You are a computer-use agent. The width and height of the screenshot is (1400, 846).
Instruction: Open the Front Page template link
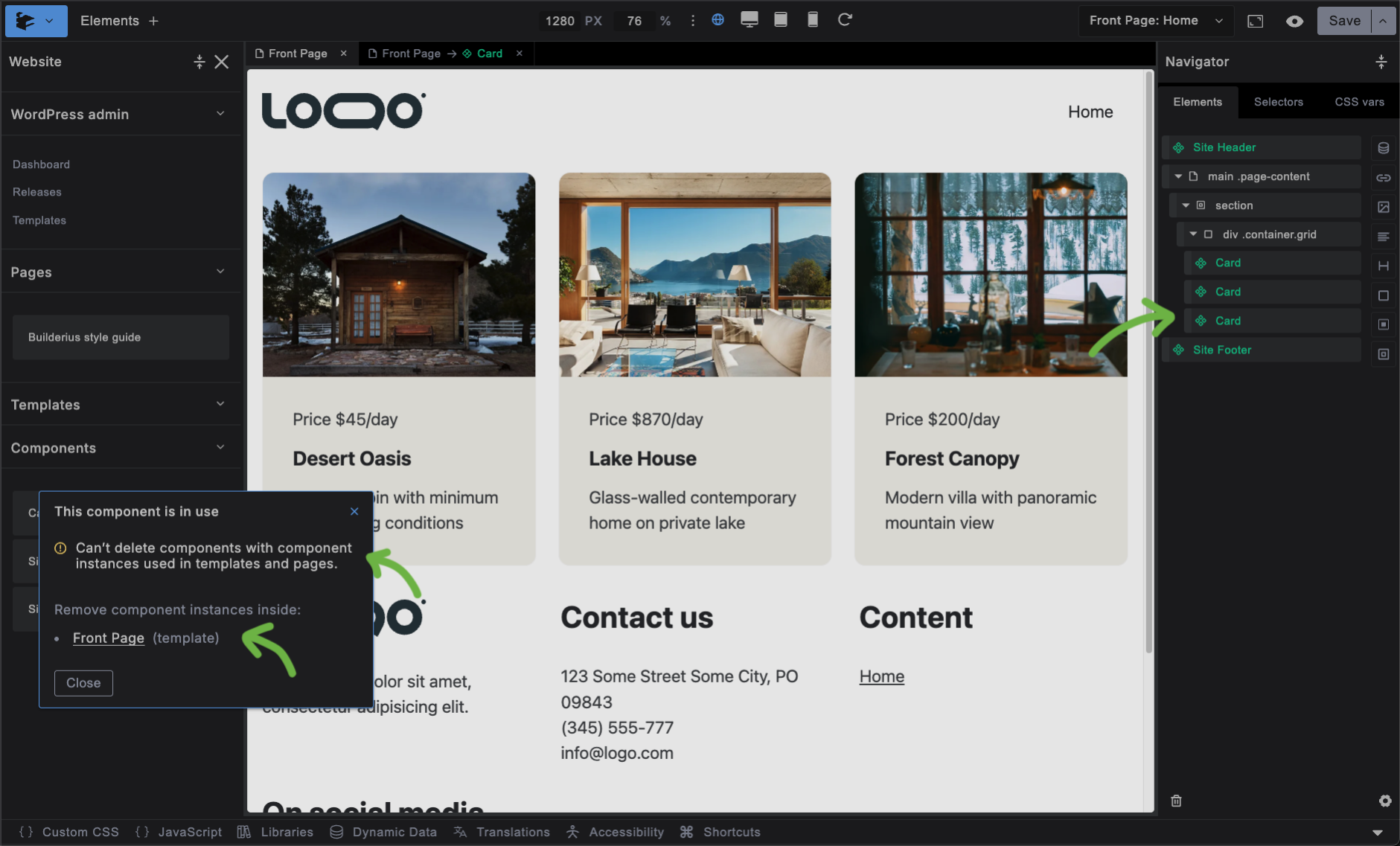(109, 638)
